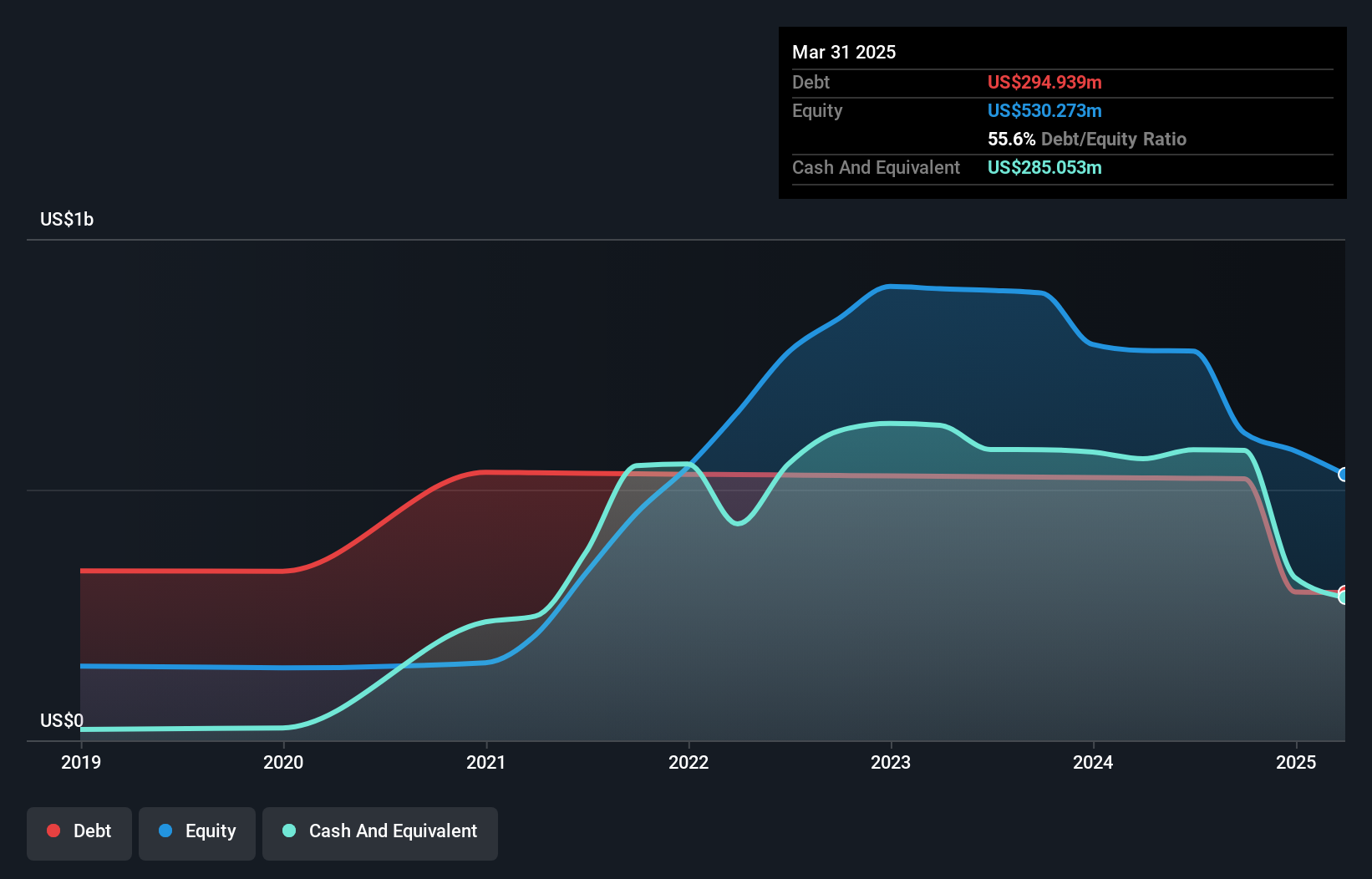Click the 2023 x-axis label
1372x879 pixels.
point(891,762)
